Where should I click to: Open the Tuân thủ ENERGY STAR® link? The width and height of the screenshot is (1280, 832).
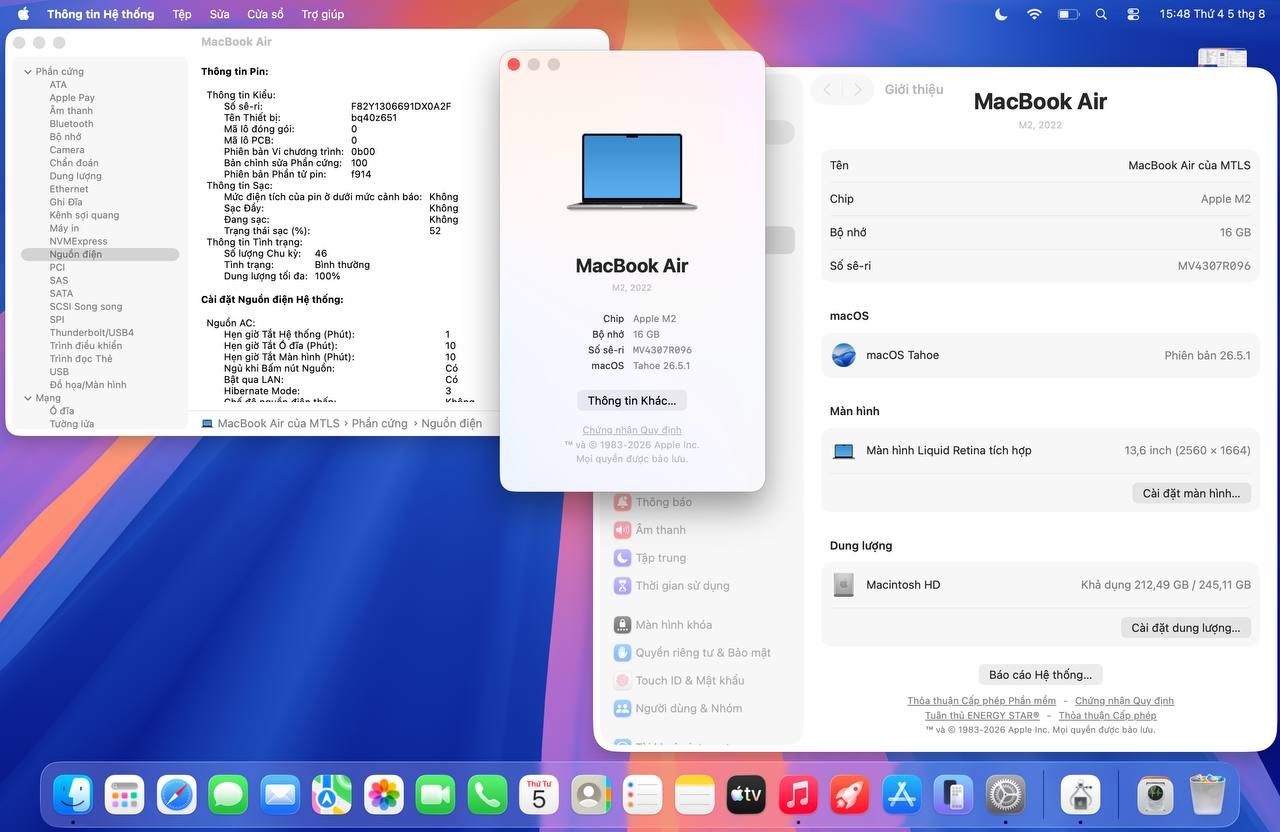tap(982, 716)
